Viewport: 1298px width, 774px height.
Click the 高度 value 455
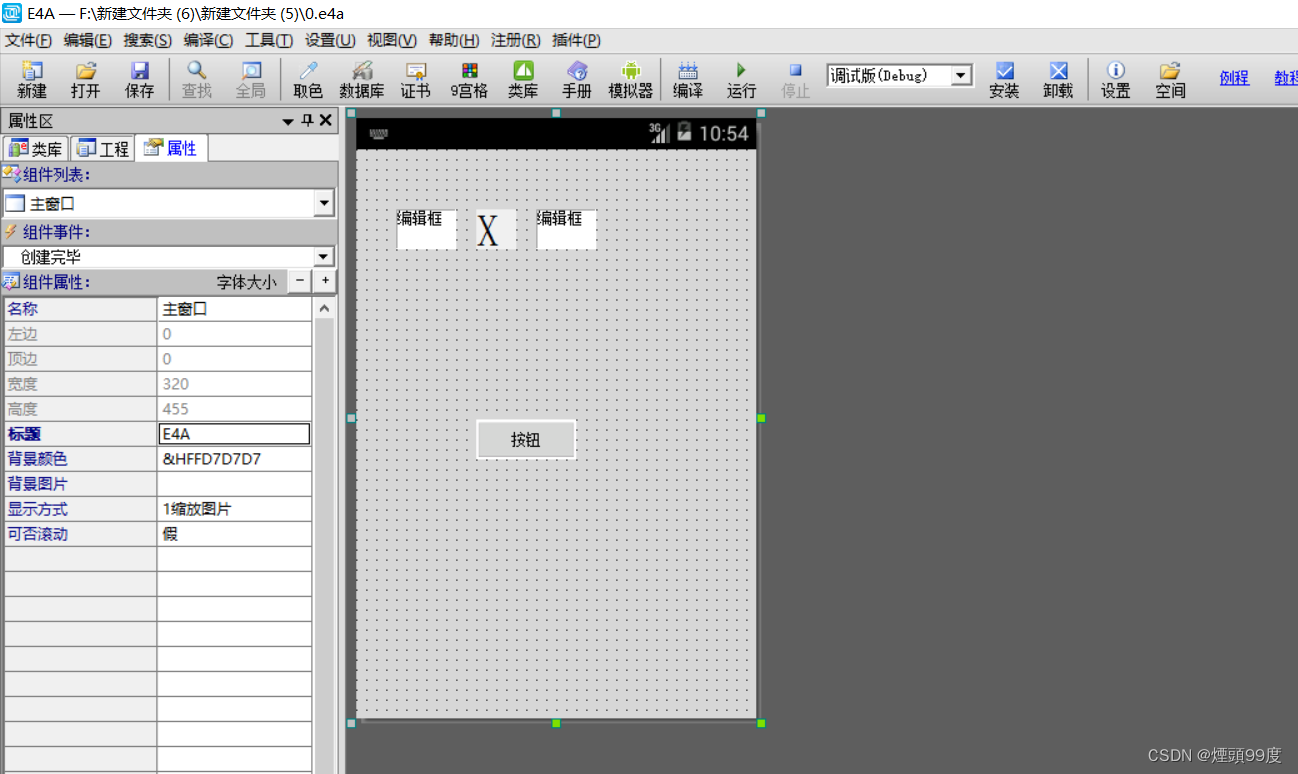coord(234,409)
